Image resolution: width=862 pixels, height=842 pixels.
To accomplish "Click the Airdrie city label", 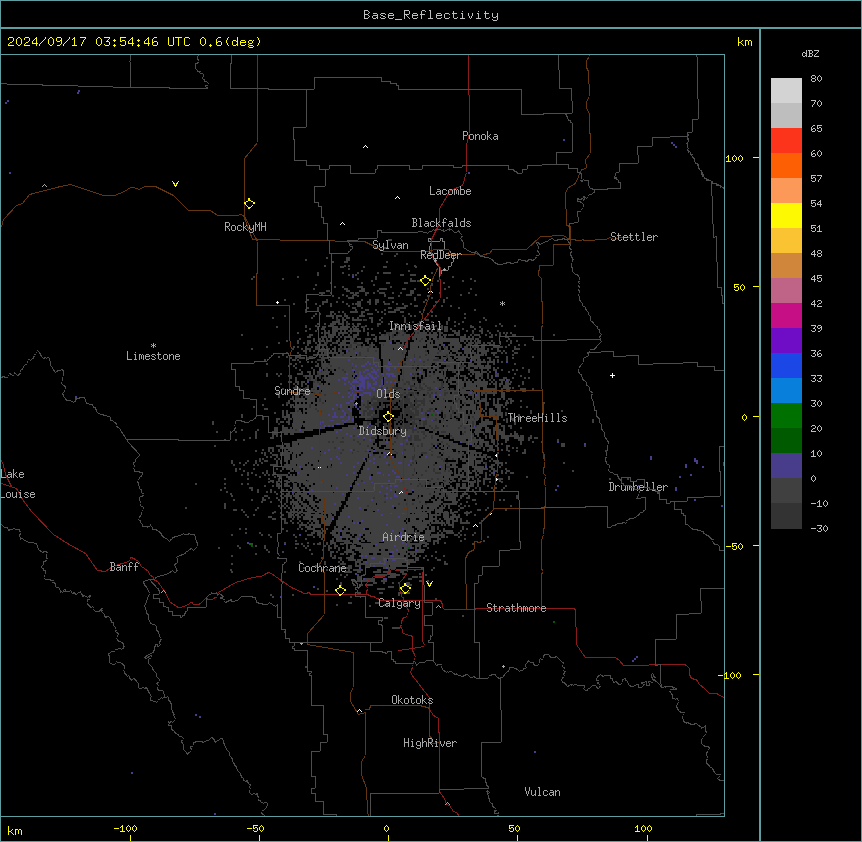I will [403, 537].
